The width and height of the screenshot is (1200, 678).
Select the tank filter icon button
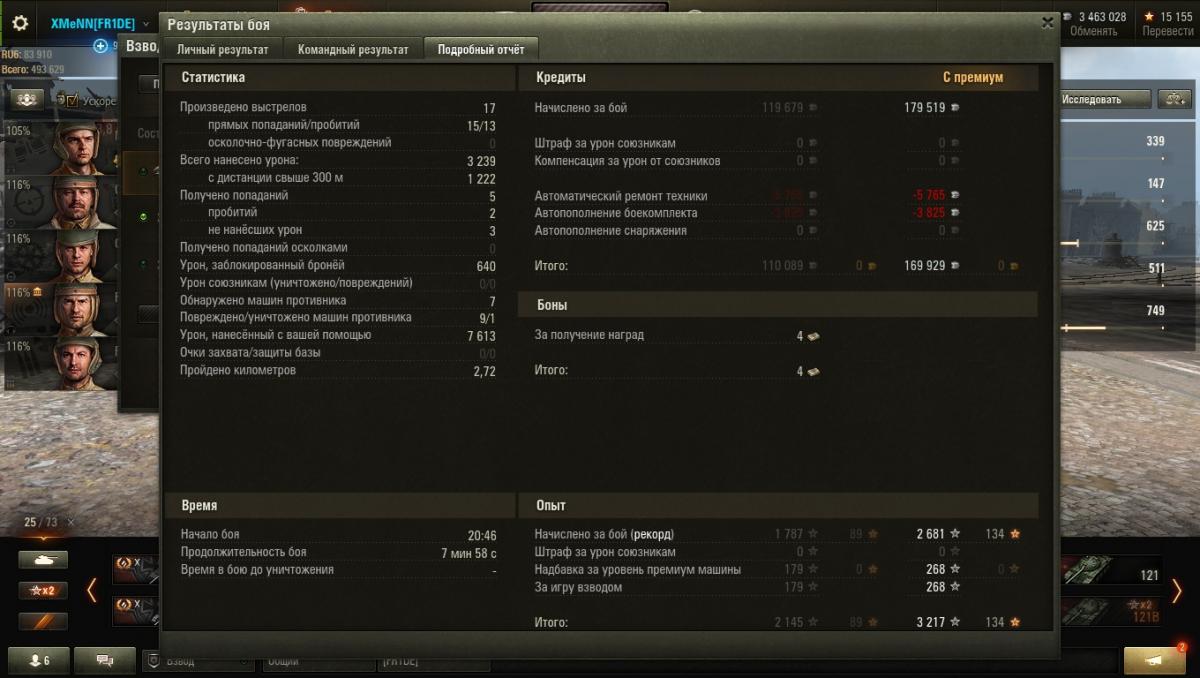pos(43,560)
